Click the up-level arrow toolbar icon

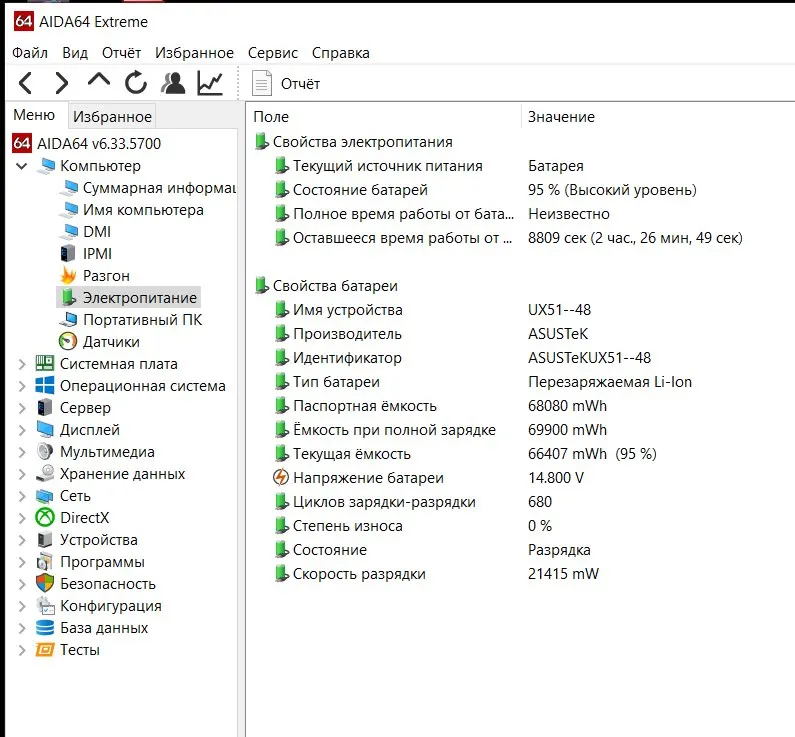tap(99, 80)
